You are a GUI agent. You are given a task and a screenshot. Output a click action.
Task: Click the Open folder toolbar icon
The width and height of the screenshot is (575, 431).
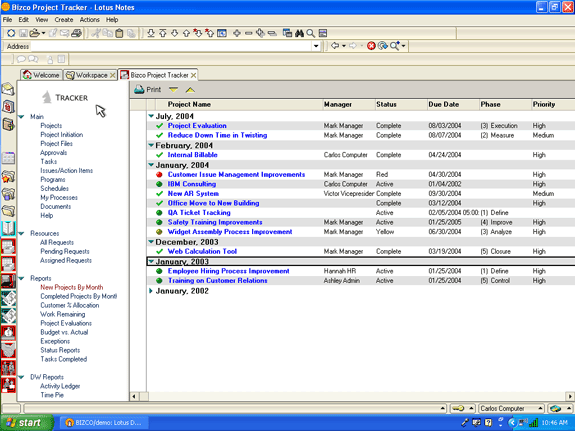pos(34,33)
